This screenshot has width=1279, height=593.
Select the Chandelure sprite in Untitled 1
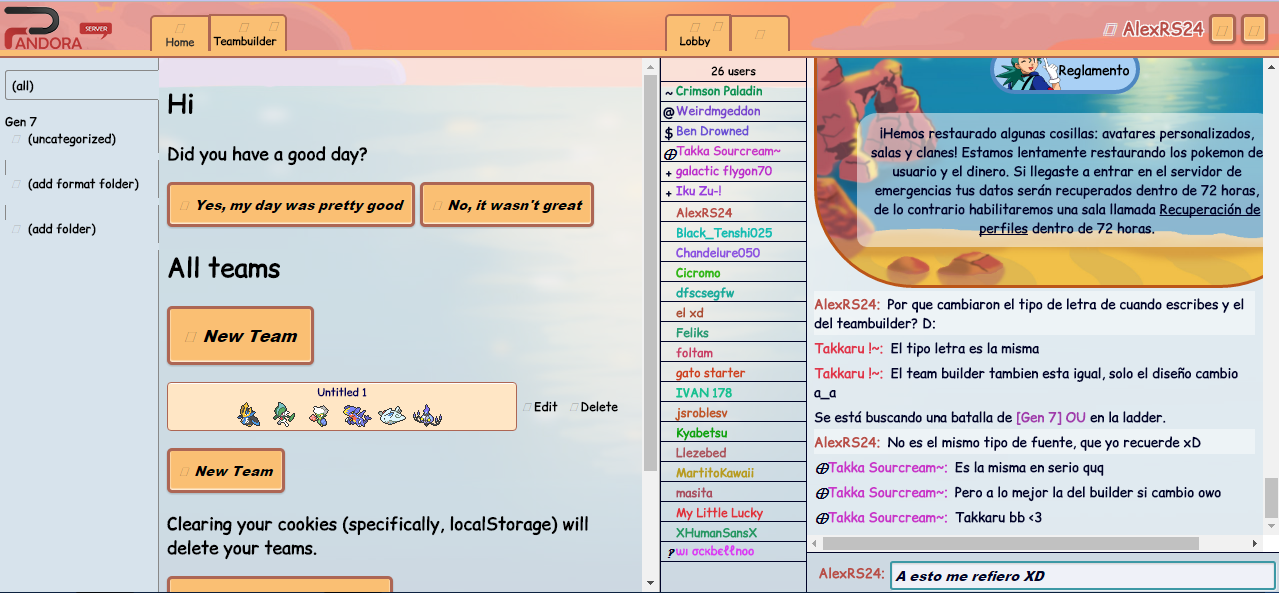[428, 414]
